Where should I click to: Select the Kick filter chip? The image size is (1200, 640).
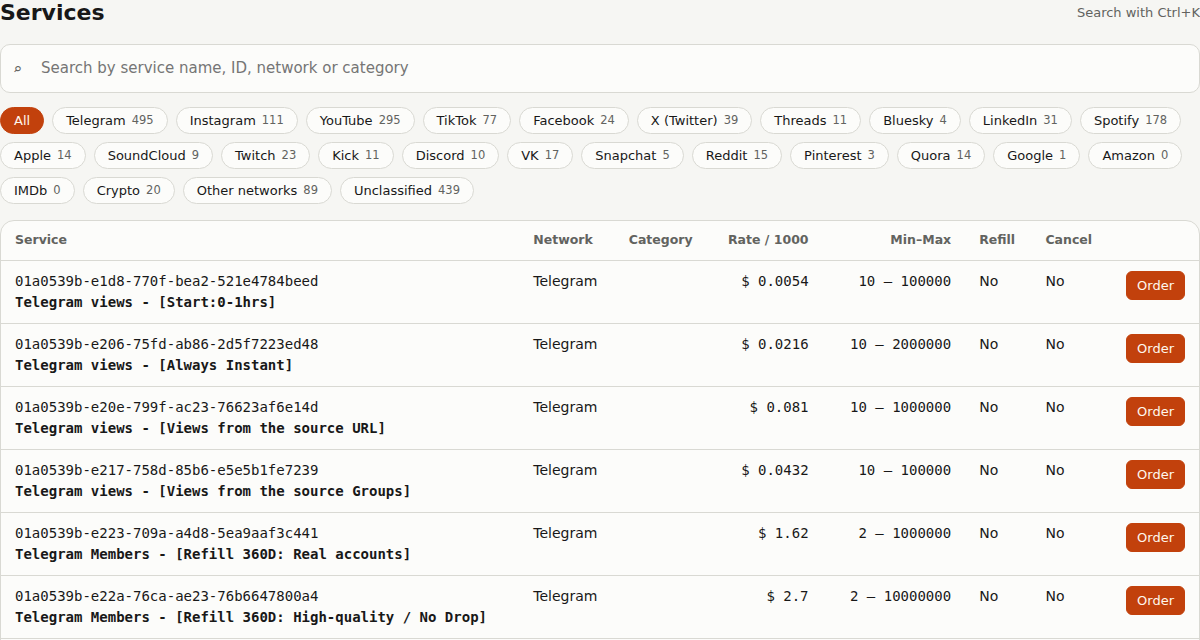[356, 156]
